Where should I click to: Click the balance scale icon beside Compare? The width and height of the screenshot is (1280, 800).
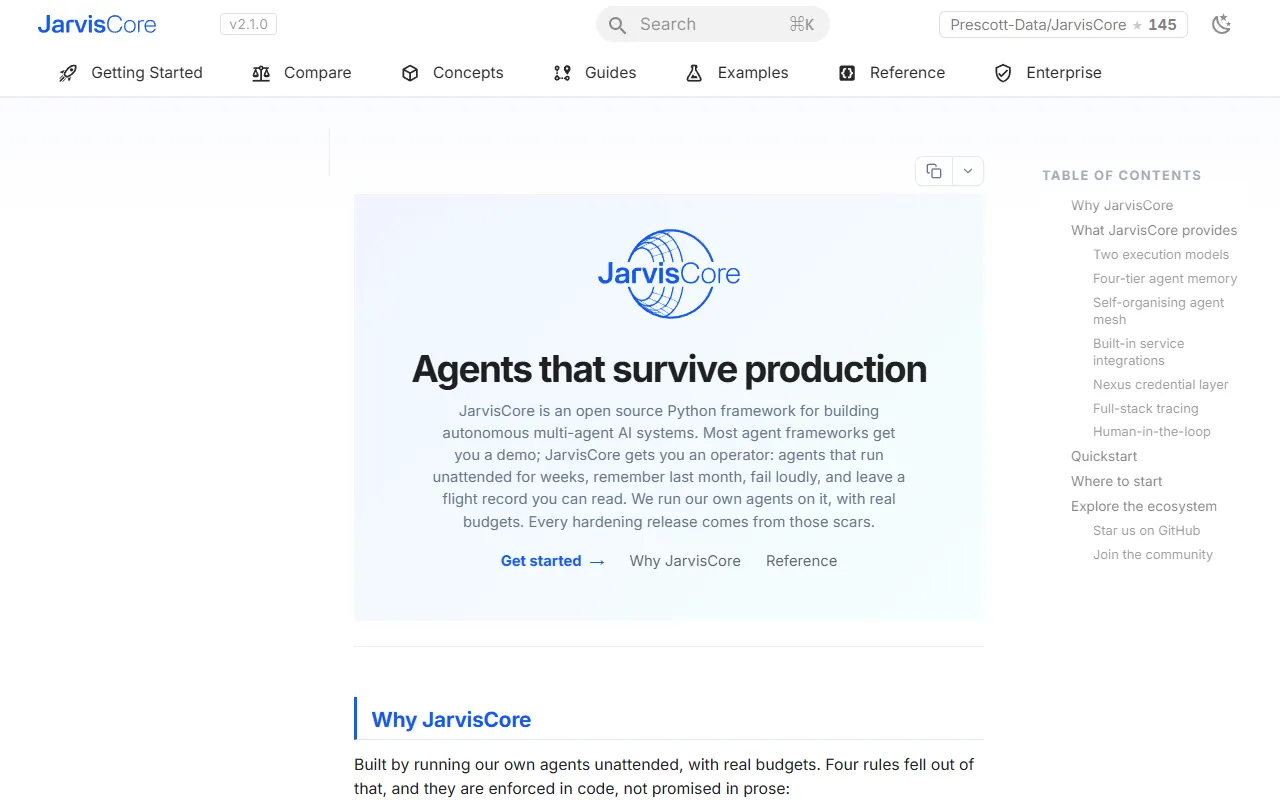click(x=261, y=73)
